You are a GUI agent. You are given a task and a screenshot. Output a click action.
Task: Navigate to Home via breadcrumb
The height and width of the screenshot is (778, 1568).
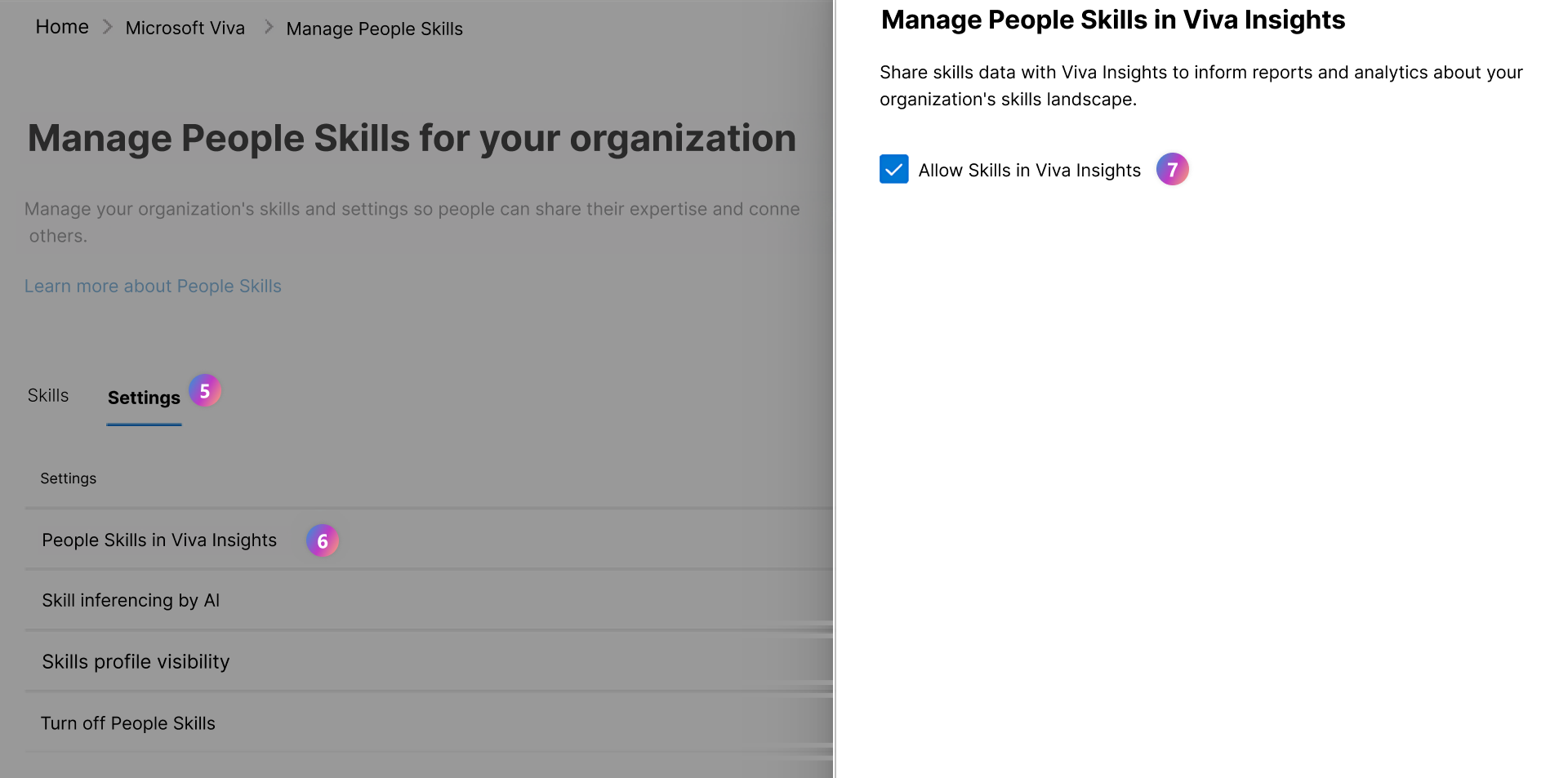(61, 26)
